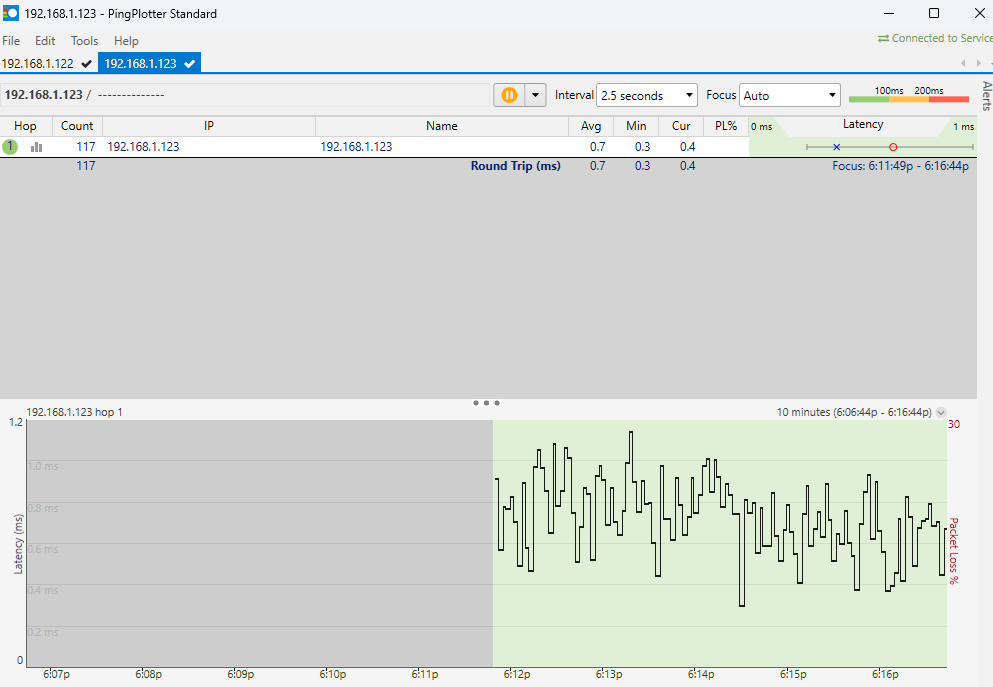Click the hop 1 green circle icon

click(10, 147)
